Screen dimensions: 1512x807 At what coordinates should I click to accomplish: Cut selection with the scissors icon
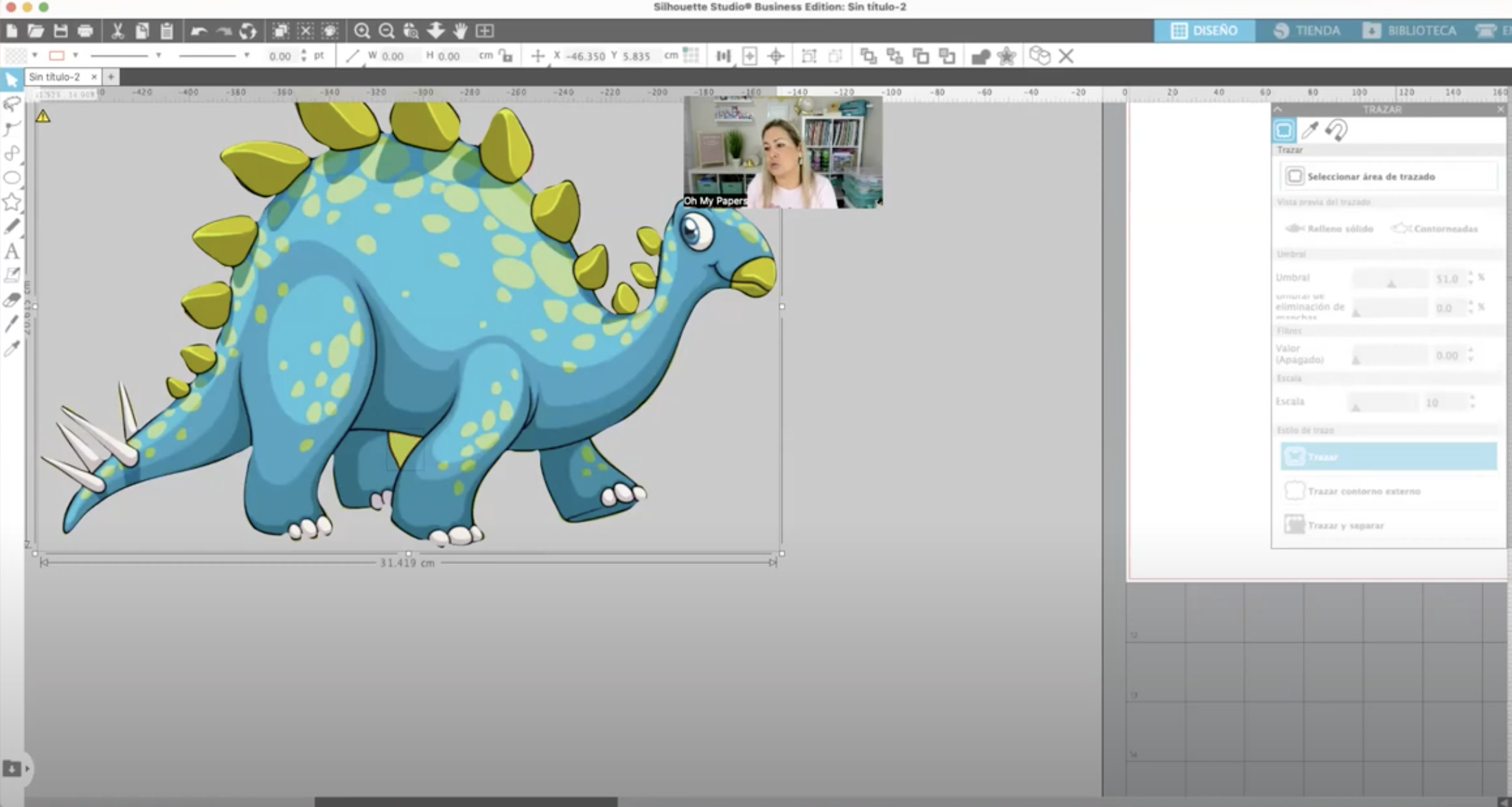pyautogui.click(x=117, y=31)
